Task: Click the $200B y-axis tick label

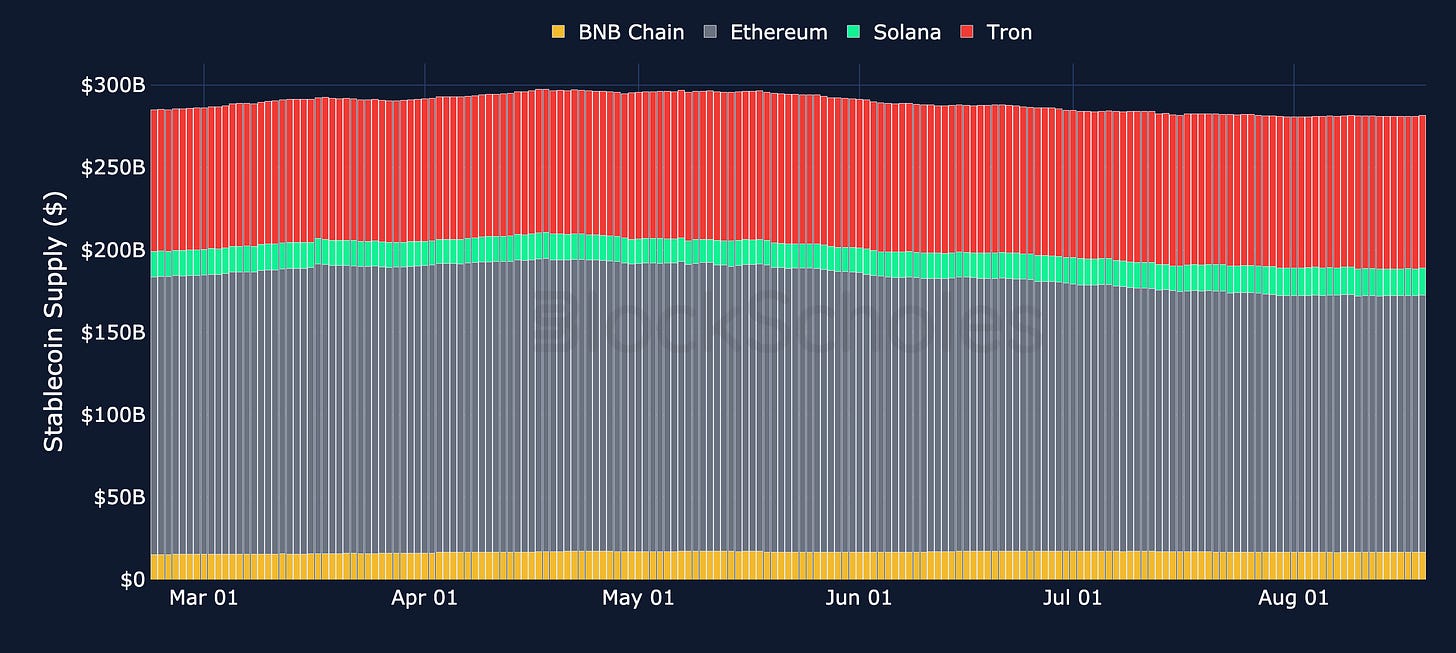Action: pyautogui.click(x=113, y=249)
